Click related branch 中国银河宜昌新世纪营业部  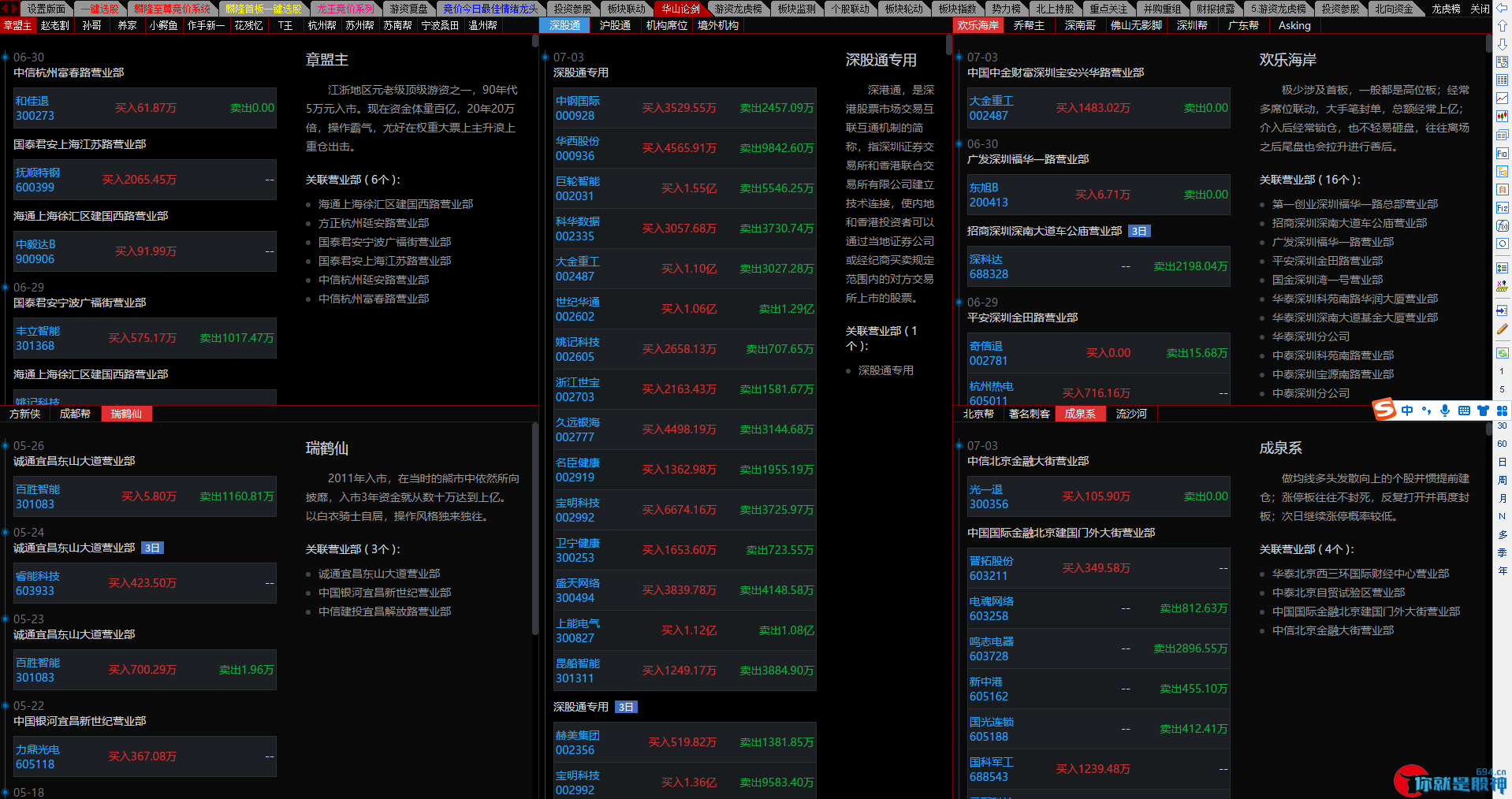pyautogui.click(x=385, y=593)
